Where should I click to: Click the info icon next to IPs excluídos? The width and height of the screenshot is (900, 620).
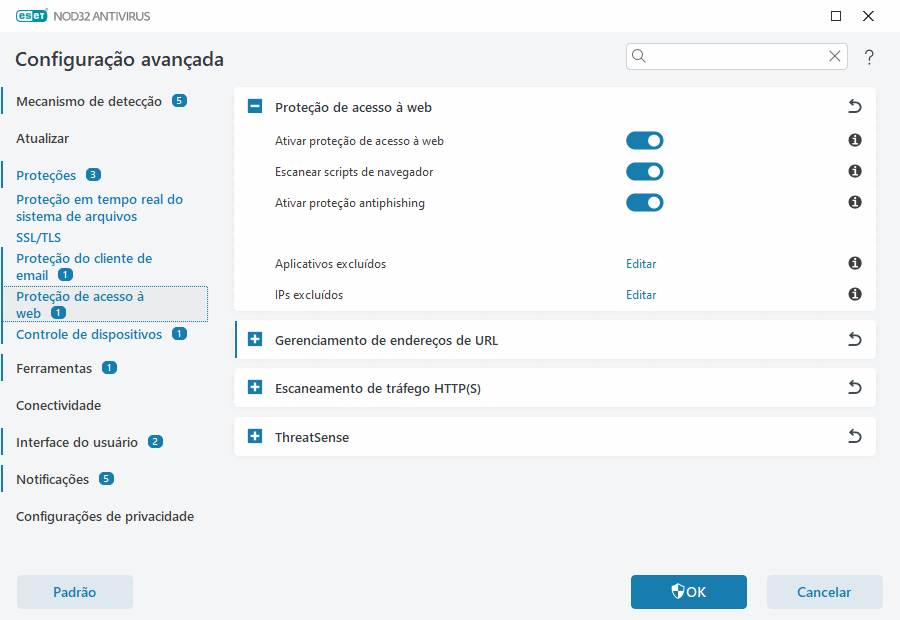coord(854,294)
